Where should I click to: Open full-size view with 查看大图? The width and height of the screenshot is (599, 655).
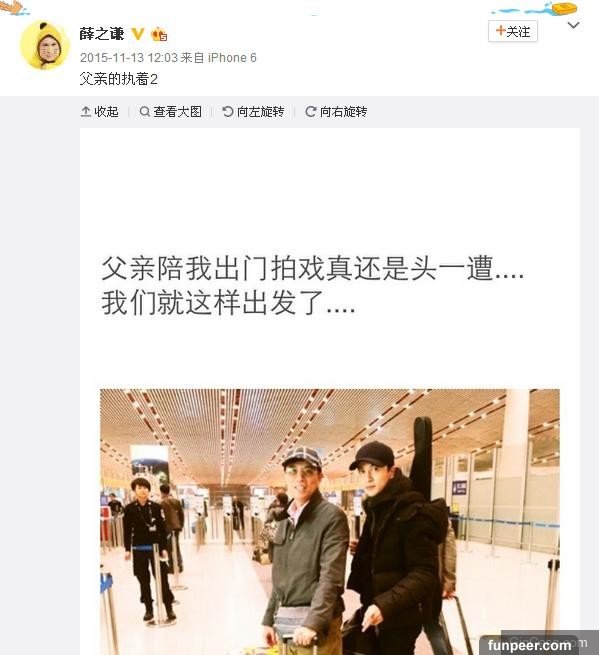170,112
